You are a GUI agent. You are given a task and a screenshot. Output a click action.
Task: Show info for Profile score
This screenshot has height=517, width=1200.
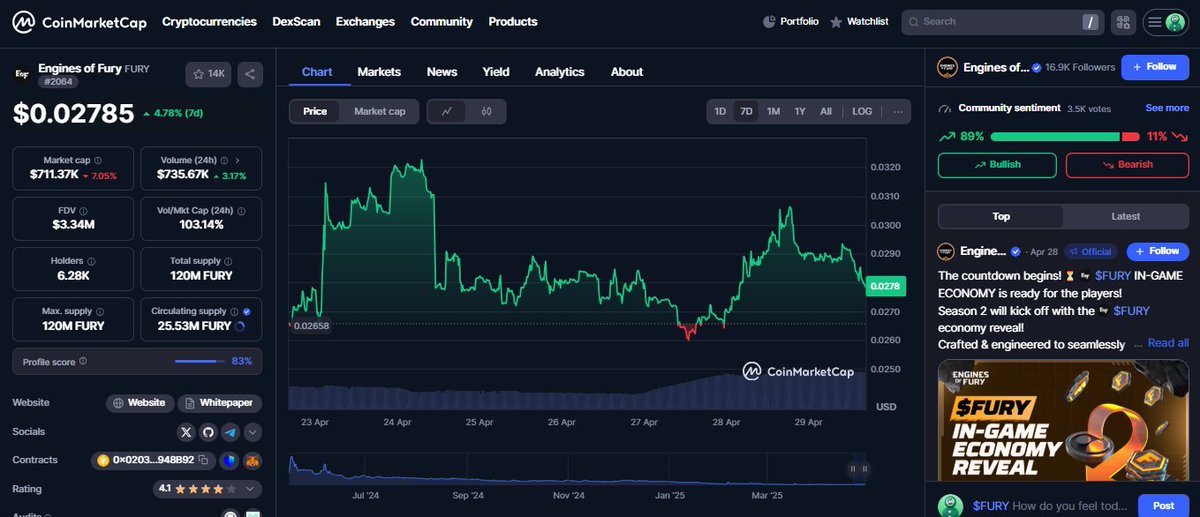(x=82, y=361)
